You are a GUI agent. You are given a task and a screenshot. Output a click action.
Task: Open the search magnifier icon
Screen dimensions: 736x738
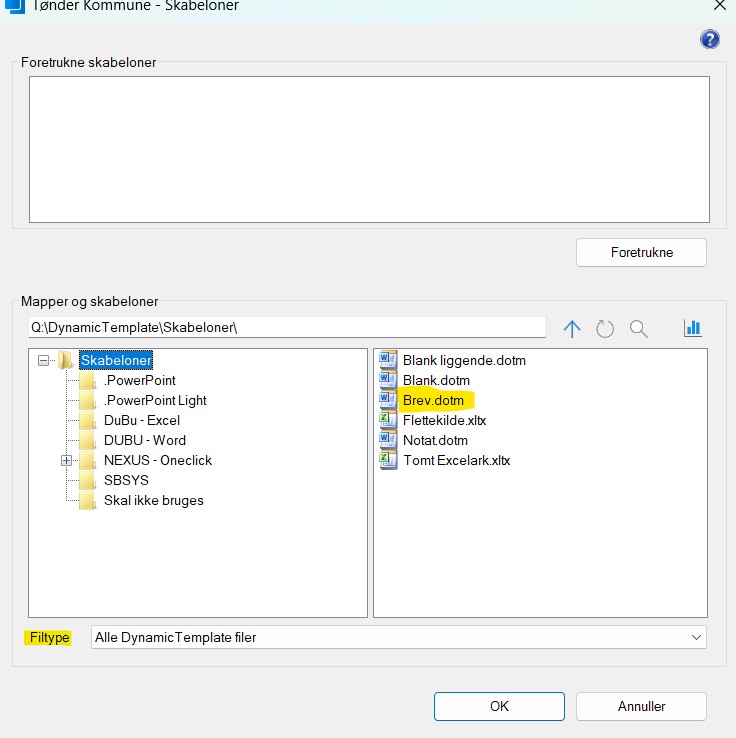639,329
